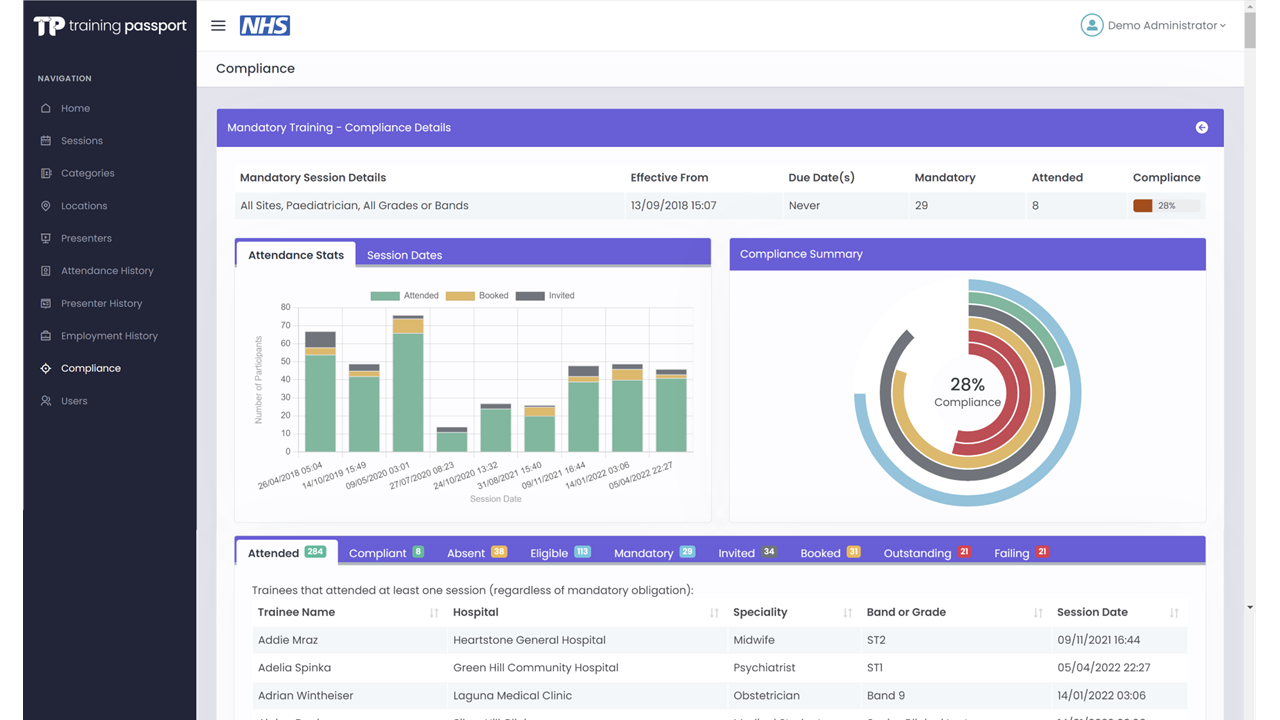Click the back arrow in the Compliance Details header
The width and height of the screenshot is (1280, 720).
point(1202,128)
